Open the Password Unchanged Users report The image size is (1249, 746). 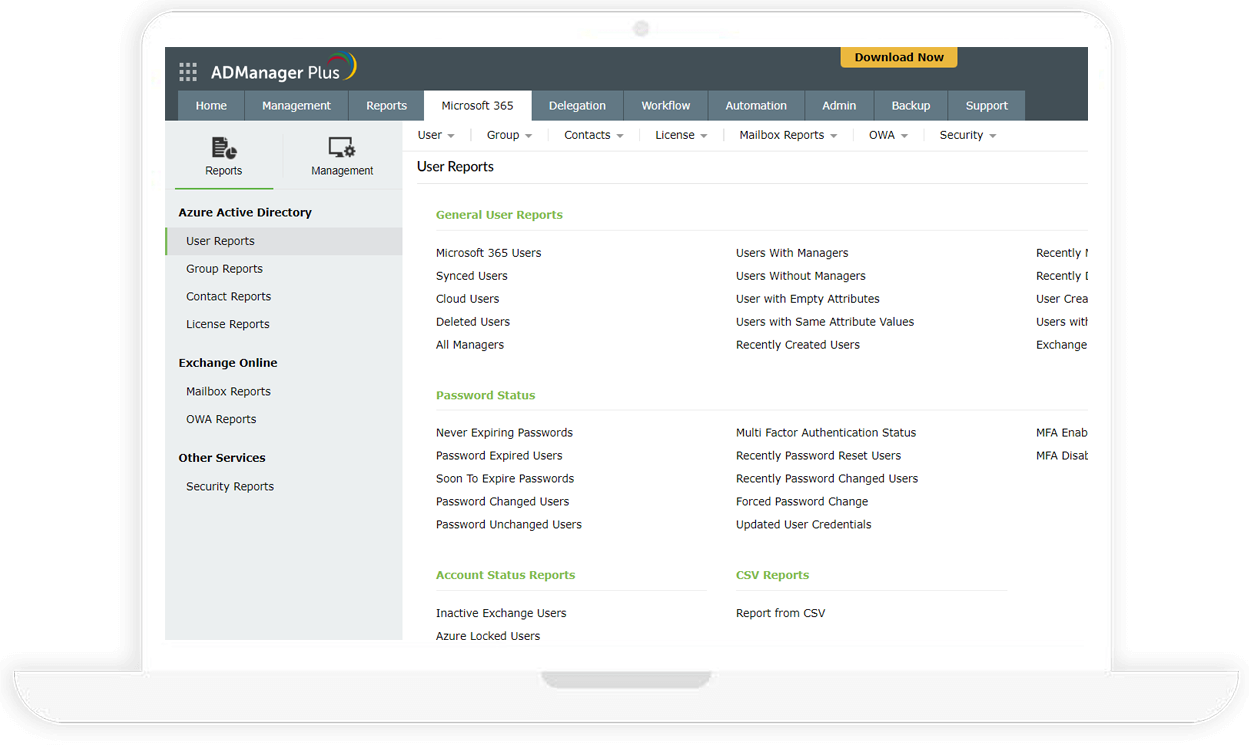point(509,525)
